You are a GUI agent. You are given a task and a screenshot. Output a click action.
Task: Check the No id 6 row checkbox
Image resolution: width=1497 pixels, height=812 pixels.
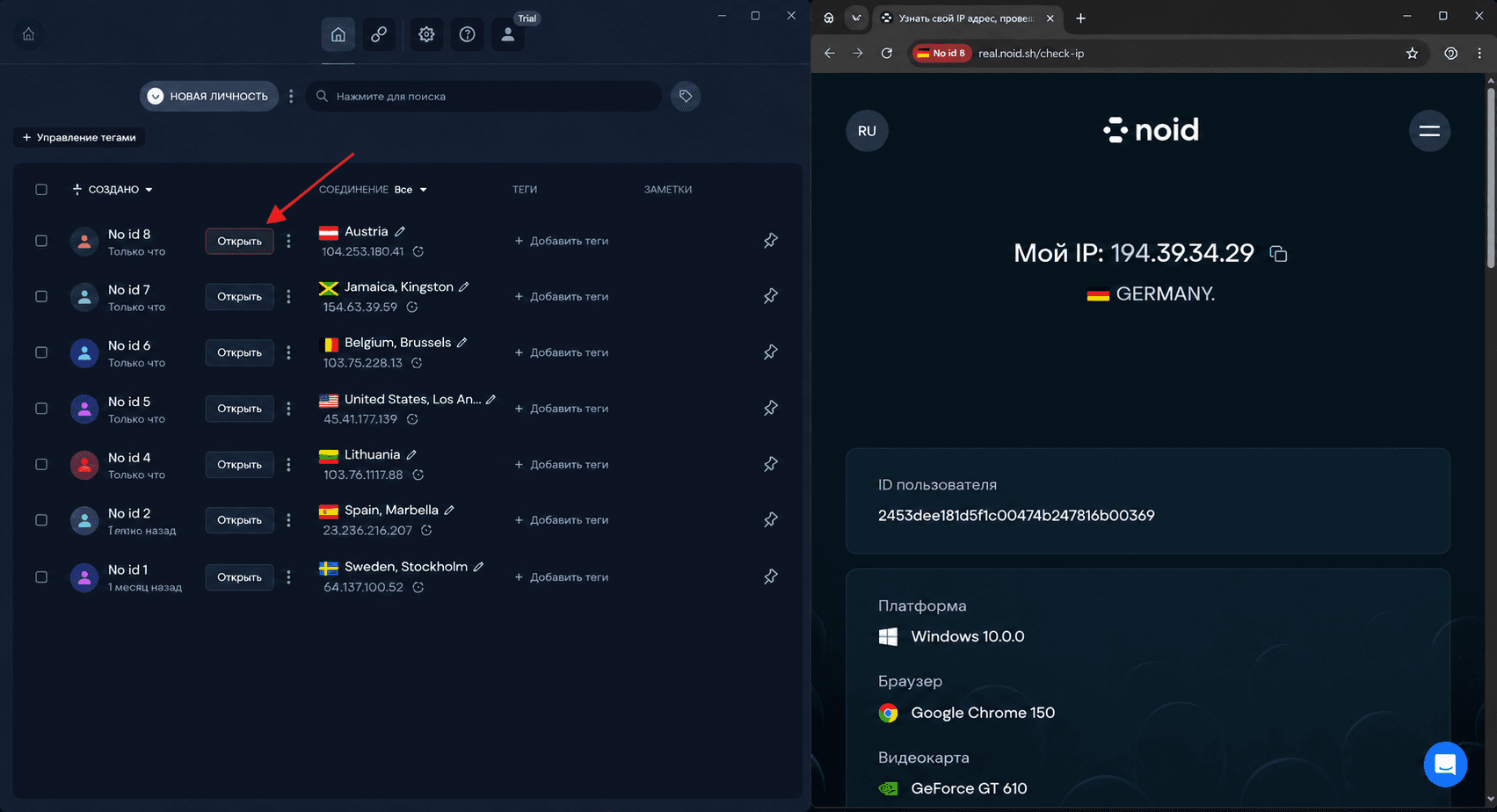click(41, 352)
